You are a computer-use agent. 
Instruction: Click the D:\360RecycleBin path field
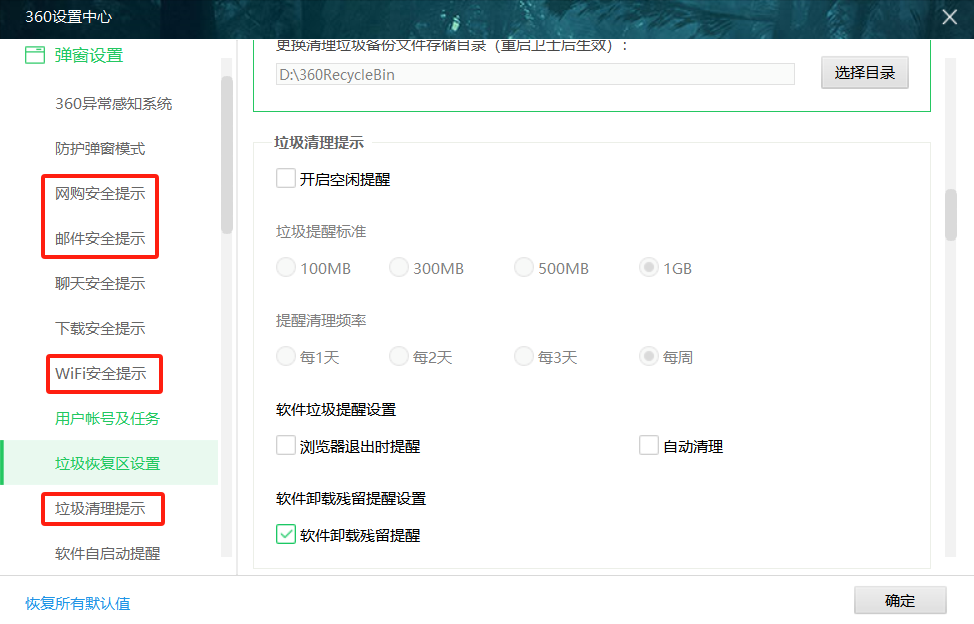point(535,74)
